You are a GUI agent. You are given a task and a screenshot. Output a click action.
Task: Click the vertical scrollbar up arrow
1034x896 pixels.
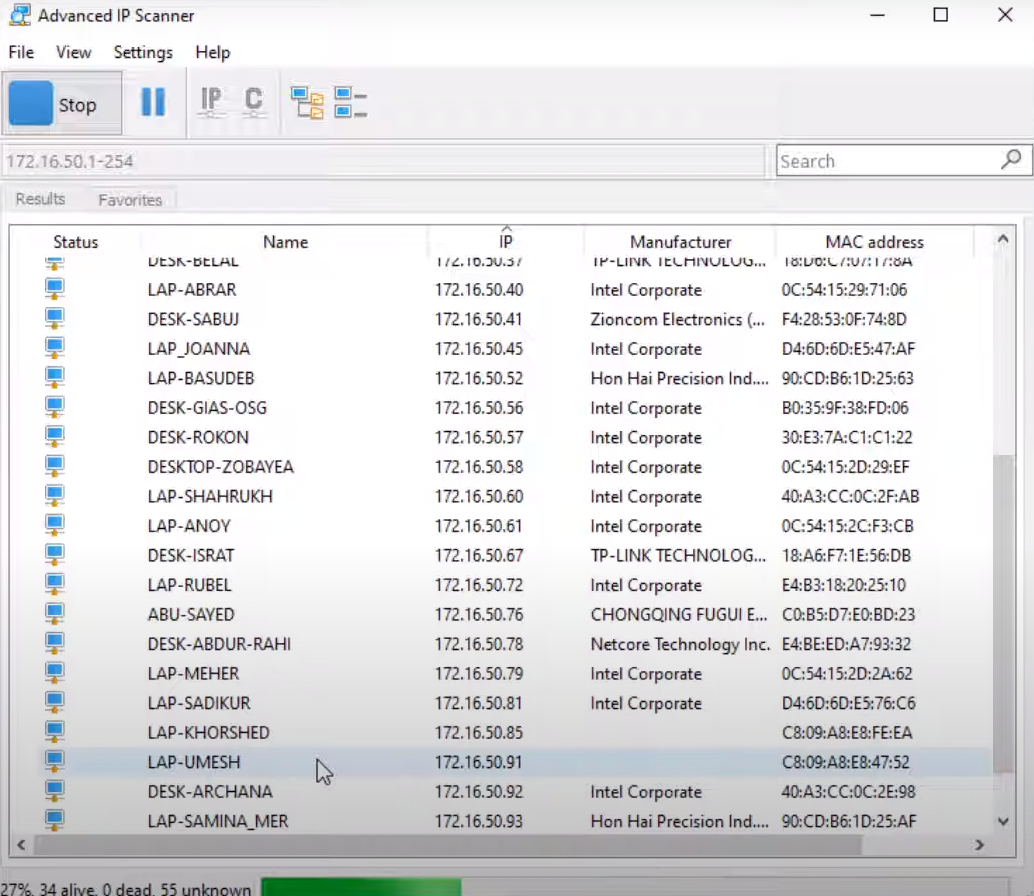click(x=1003, y=239)
